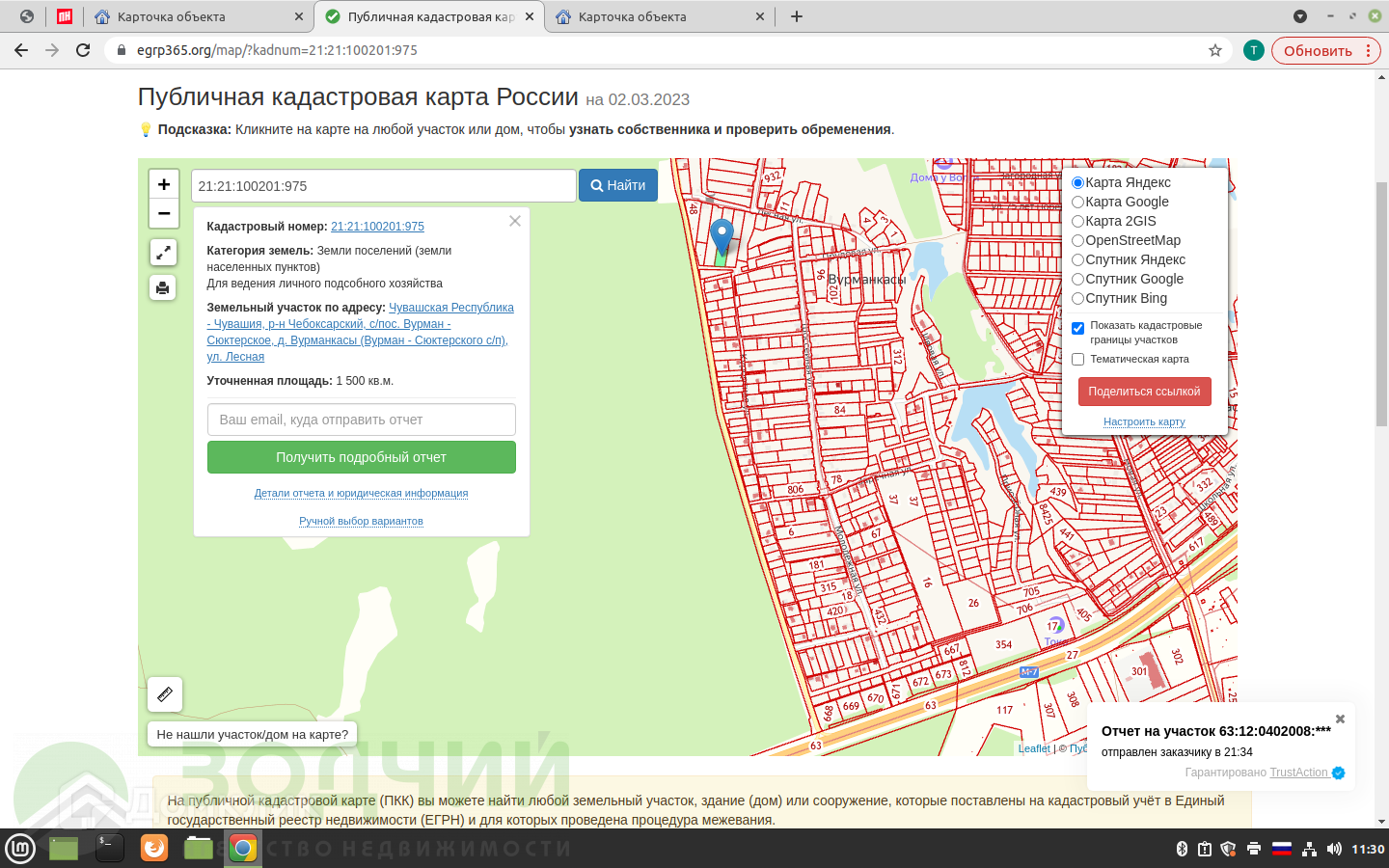Toggle fullscreen map view
Image resolution: width=1389 pixels, height=868 pixels.
pyautogui.click(x=163, y=253)
